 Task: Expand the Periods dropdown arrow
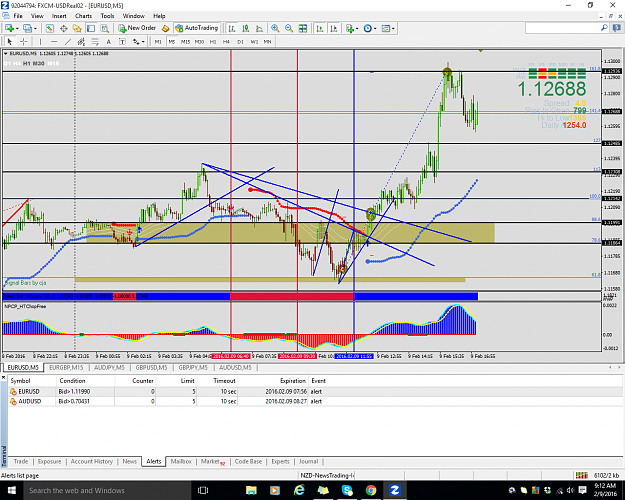pos(375,29)
